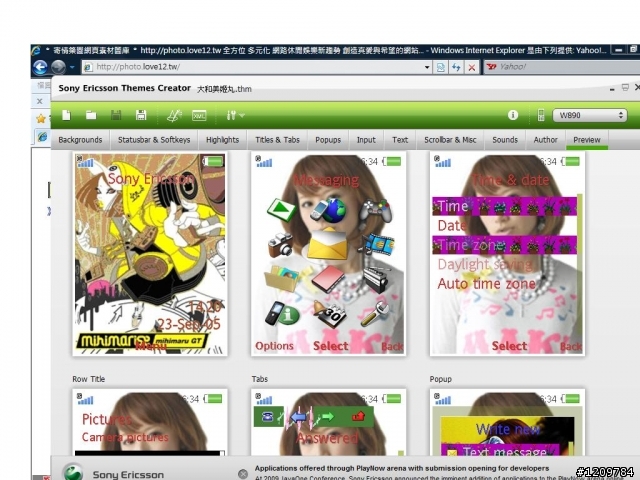The image size is (640, 480).
Task: Show the info icon
Action: coord(513,115)
